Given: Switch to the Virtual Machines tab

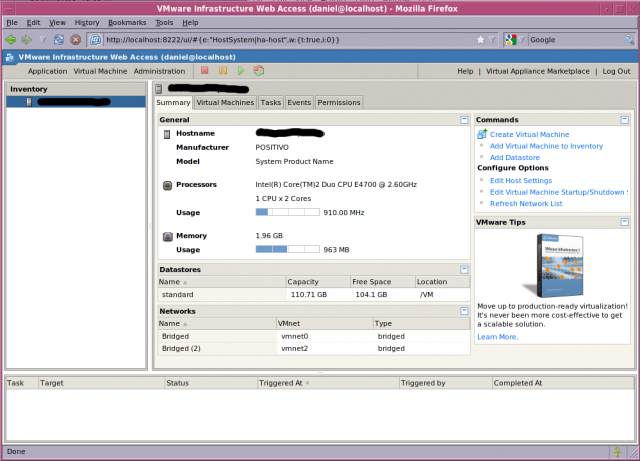Looking at the screenshot, I should click(225, 102).
